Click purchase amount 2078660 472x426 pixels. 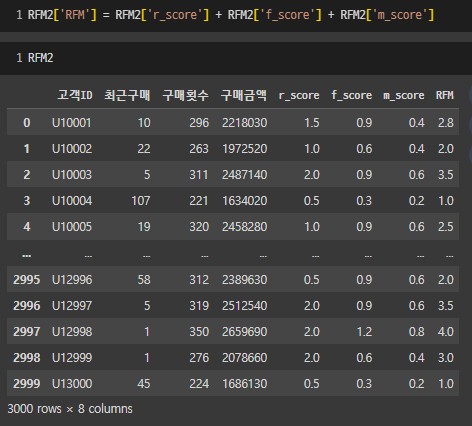(x=245, y=358)
